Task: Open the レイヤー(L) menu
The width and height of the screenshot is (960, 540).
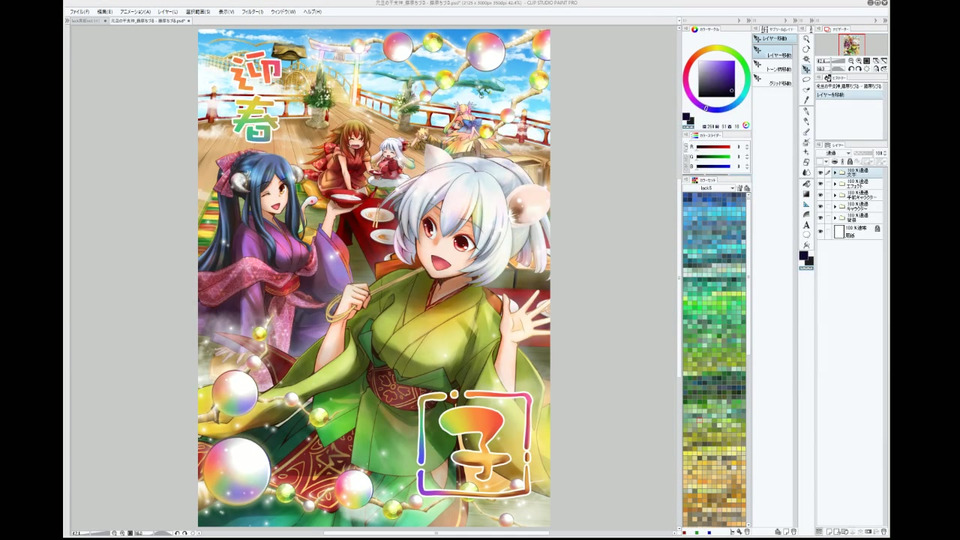Action: [168, 12]
